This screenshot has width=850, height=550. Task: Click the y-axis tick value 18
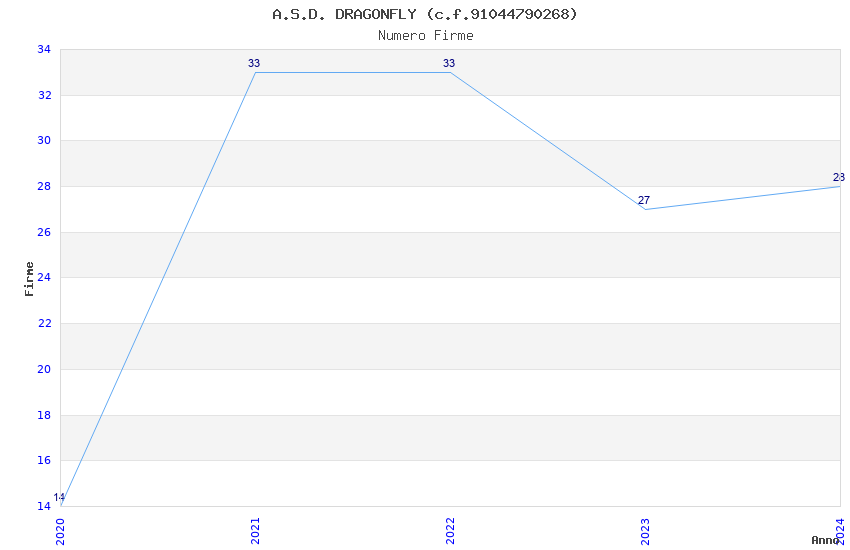point(44,416)
